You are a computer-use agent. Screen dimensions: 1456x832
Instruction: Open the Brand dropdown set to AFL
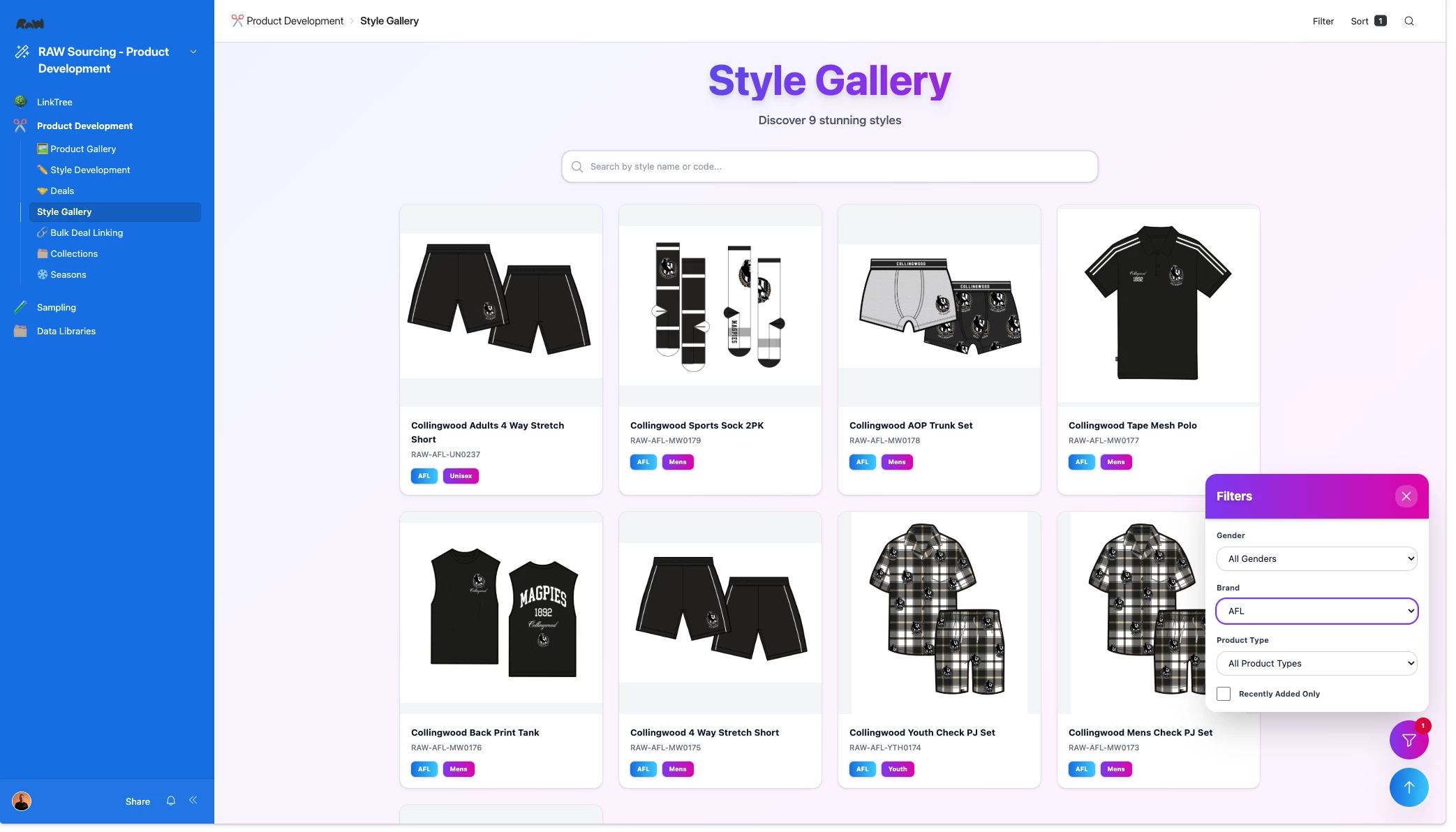[x=1316, y=611]
